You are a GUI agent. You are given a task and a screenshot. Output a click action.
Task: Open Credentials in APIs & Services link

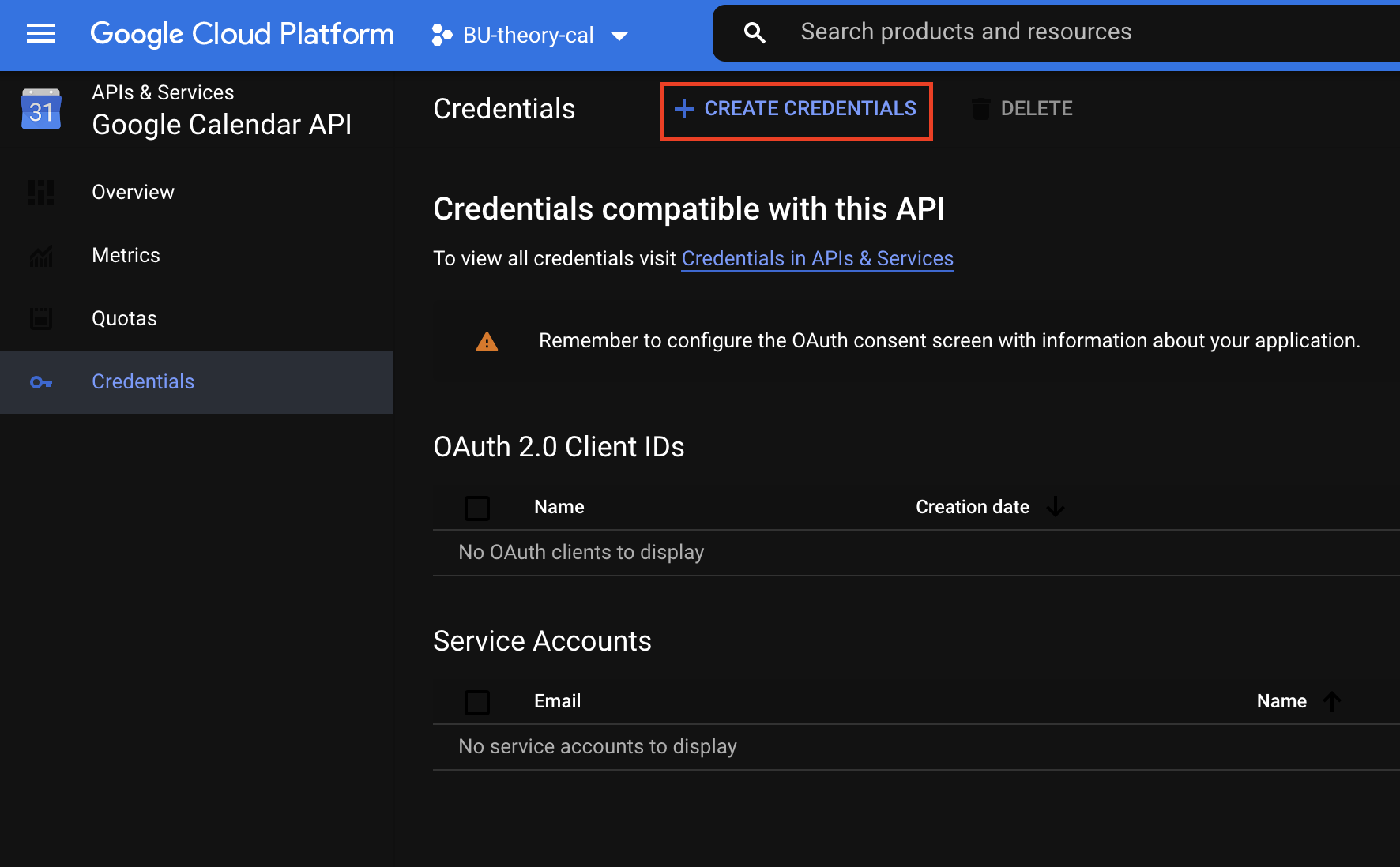tap(818, 259)
